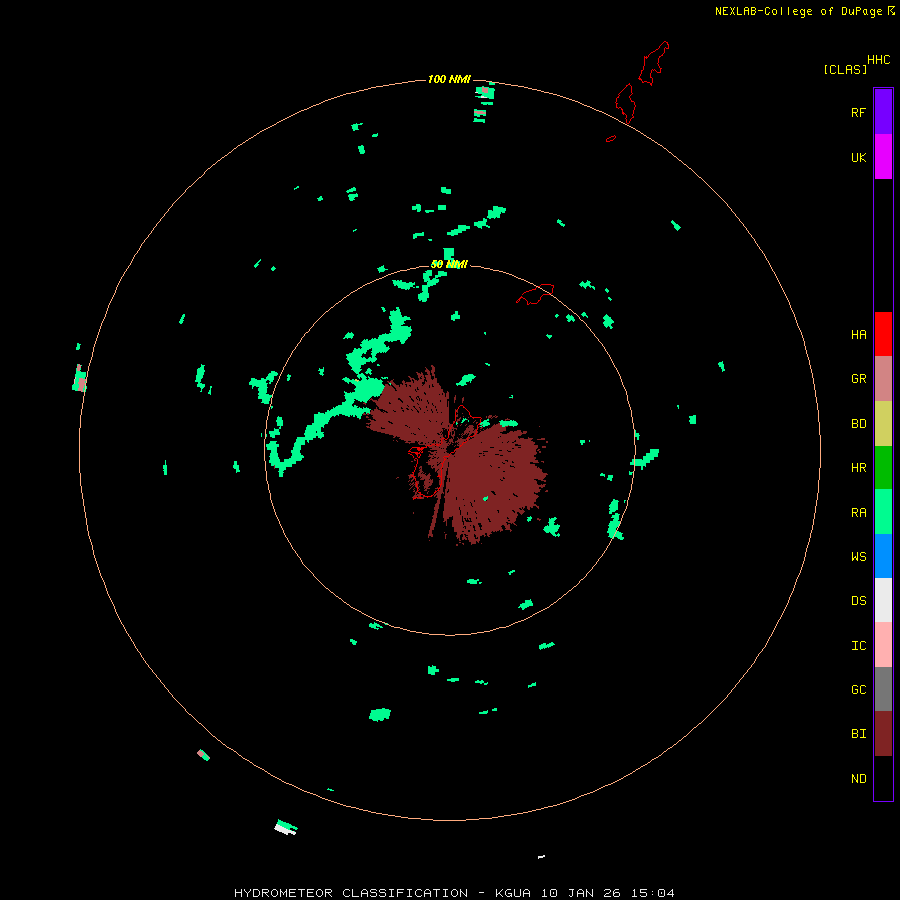Screen dimensions: 900x900
Task: Click the UK magenta legend swatch
Action: (883, 157)
